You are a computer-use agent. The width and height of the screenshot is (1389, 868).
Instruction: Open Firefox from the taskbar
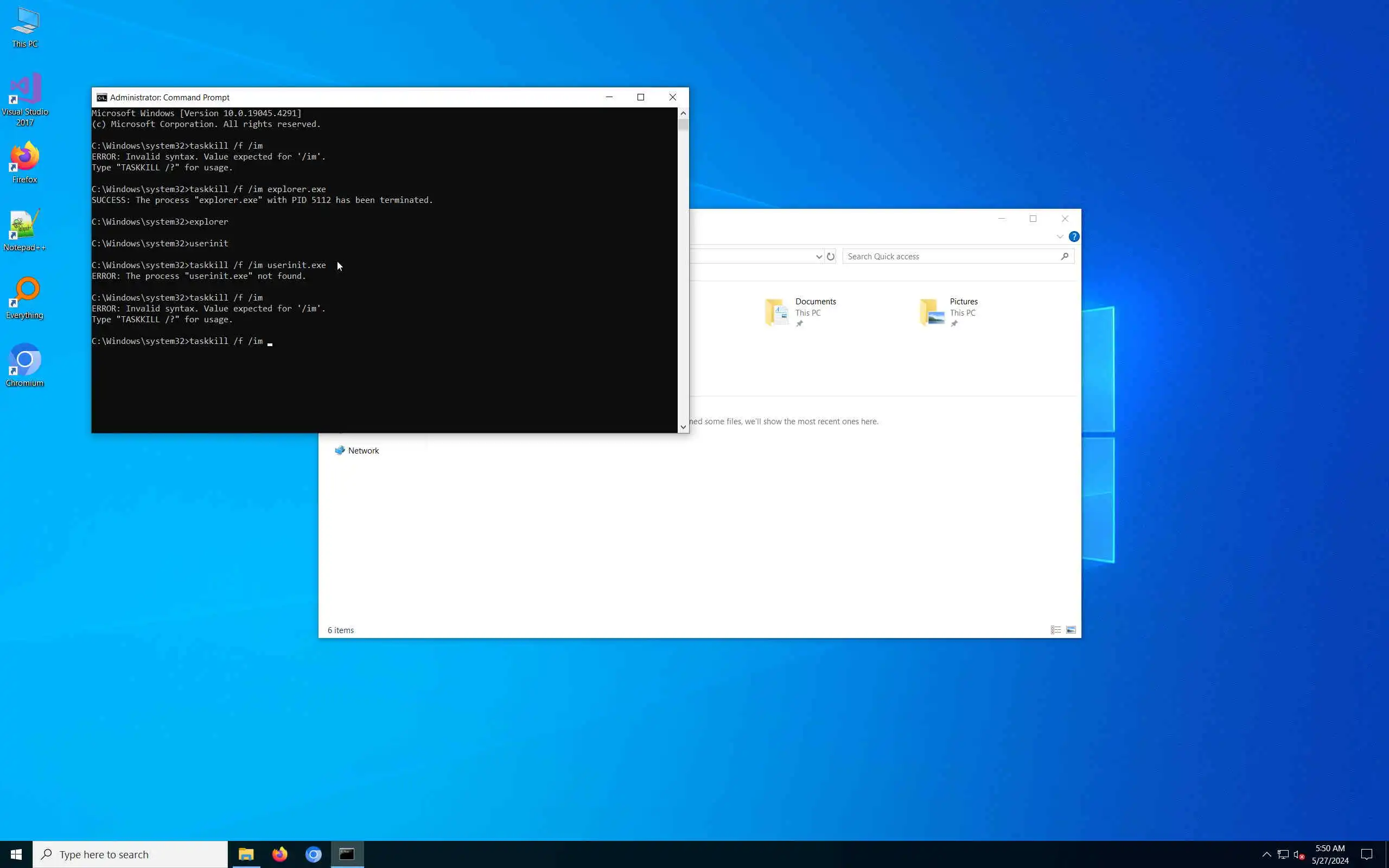tap(279, 854)
